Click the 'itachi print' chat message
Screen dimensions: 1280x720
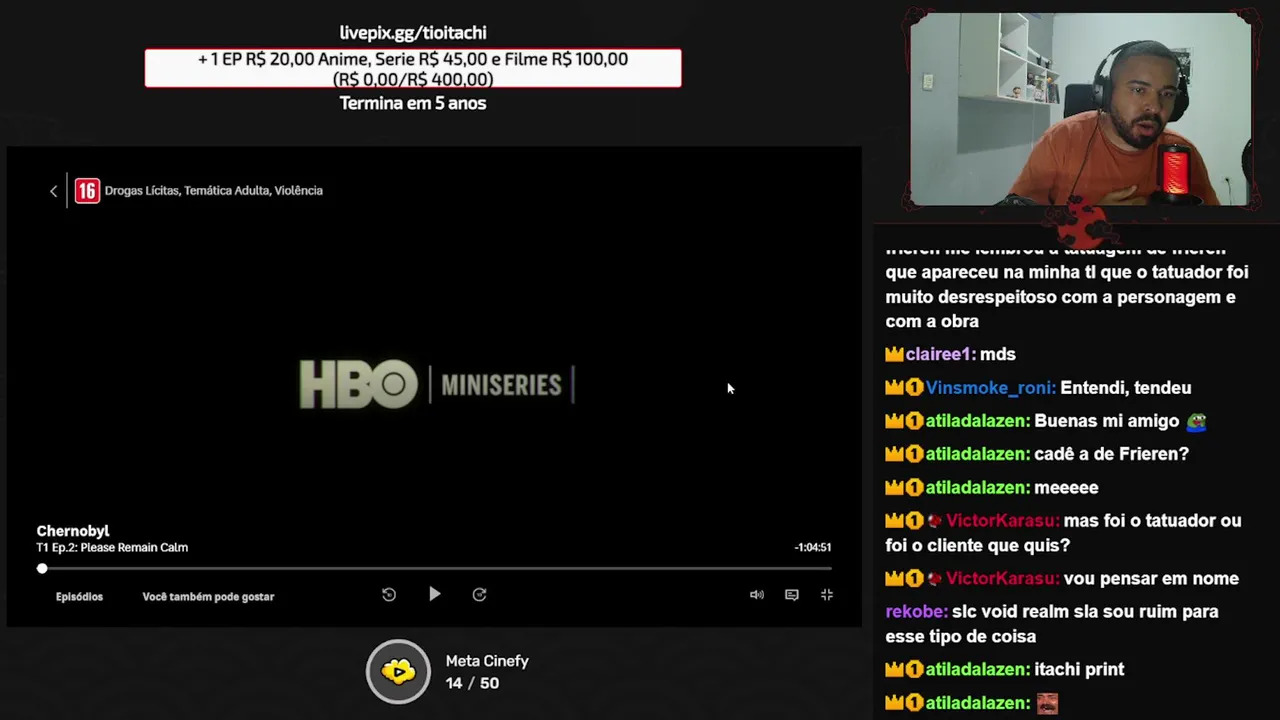click(x=1079, y=670)
